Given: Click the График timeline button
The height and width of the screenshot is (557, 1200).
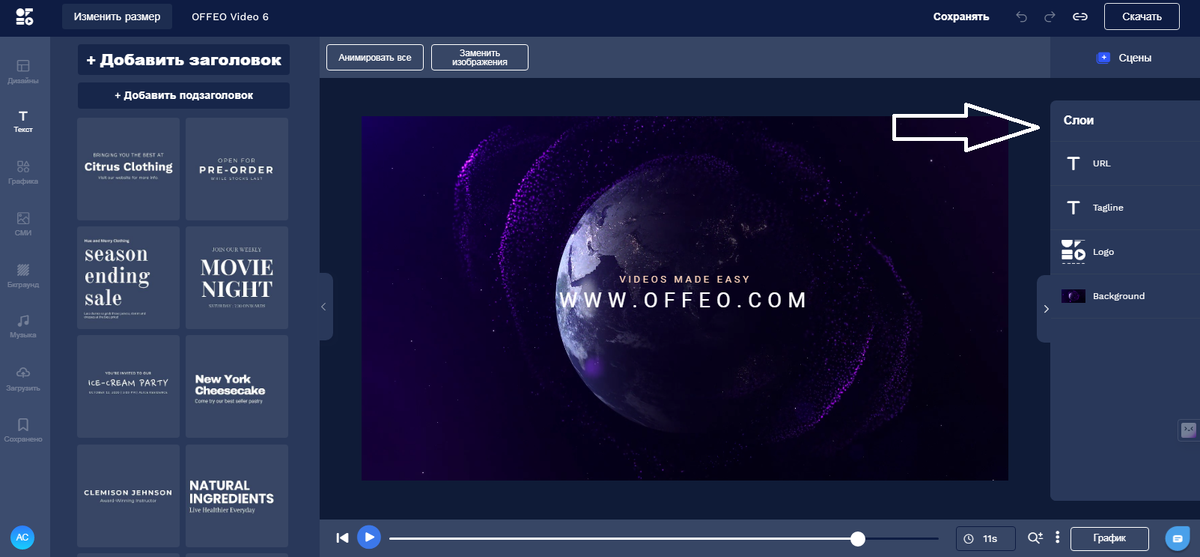Looking at the screenshot, I should 1109,539.
